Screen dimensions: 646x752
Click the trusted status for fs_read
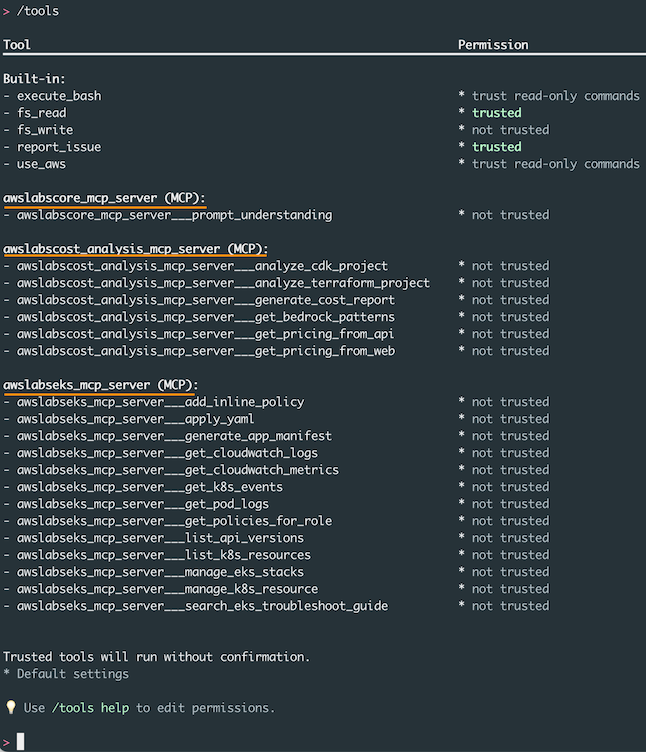tap(496, 113)
